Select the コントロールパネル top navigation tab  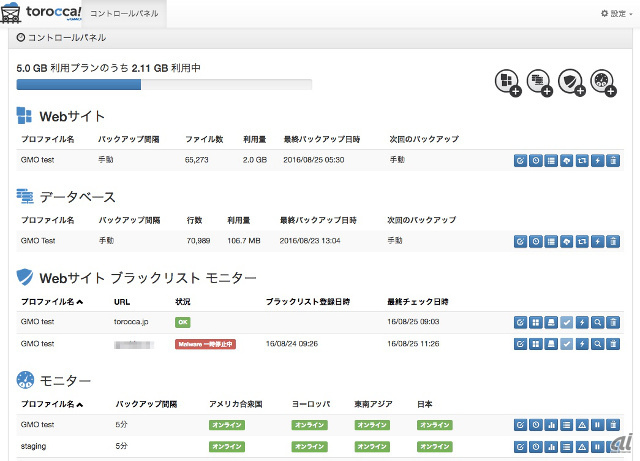[122, 14]
